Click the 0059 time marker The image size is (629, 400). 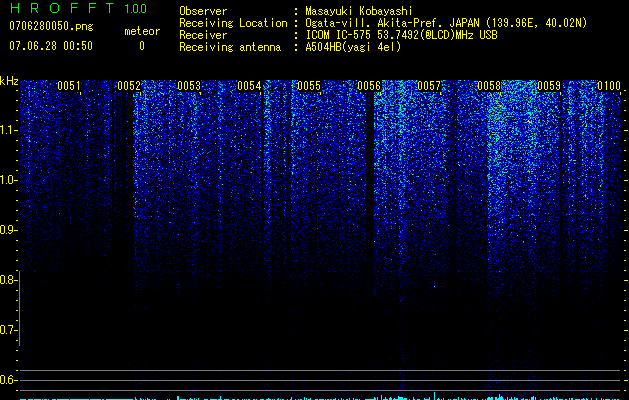[549, 86]
